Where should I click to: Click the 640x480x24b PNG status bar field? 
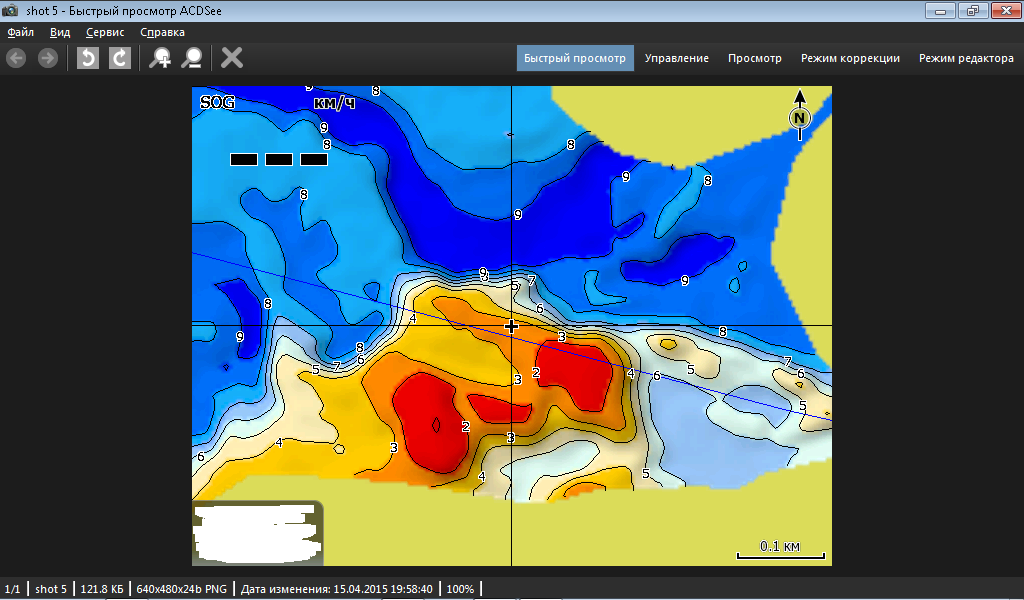click(183, 589)
